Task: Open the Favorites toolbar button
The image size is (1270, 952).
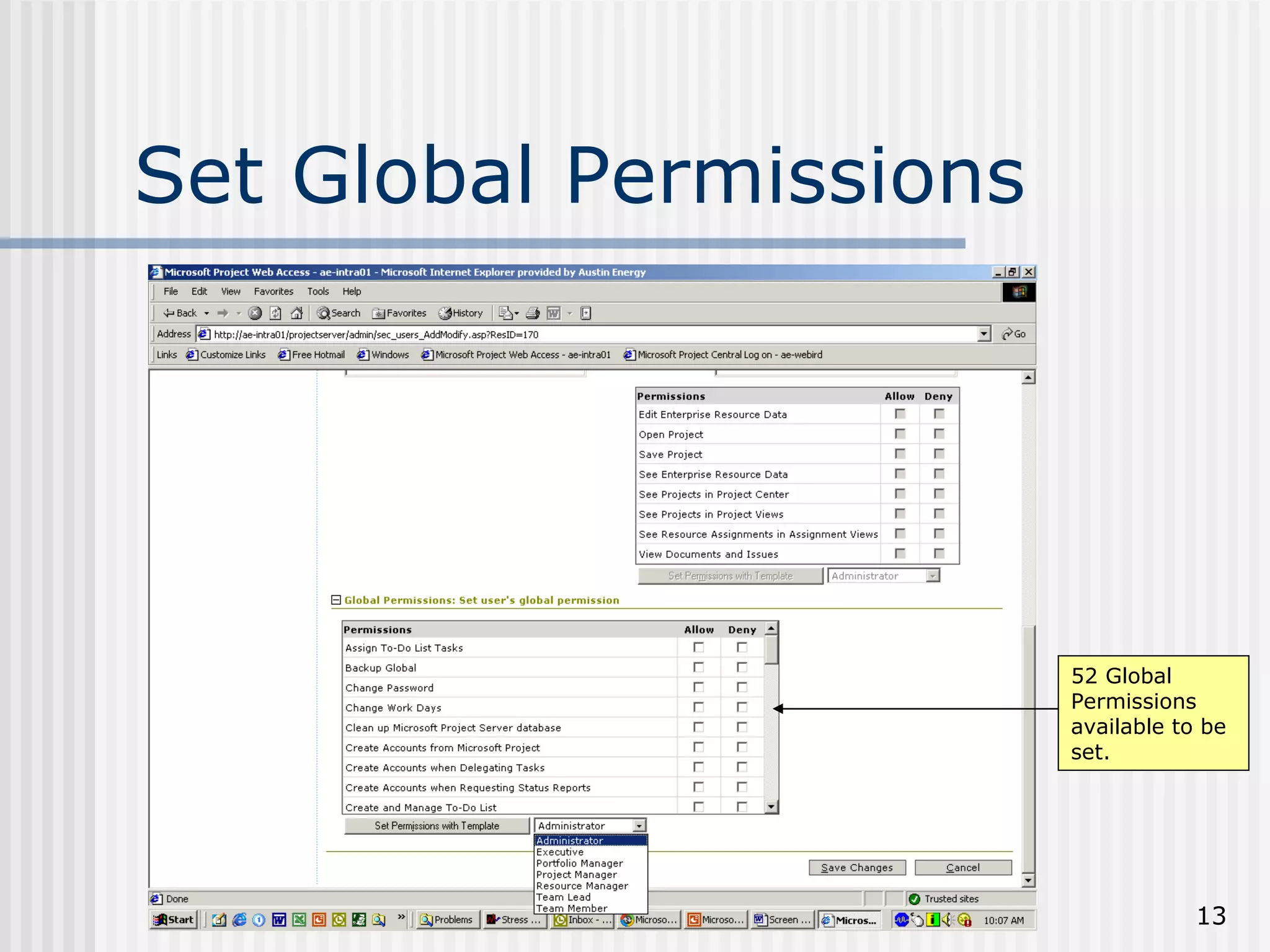Action: (399, 313)
